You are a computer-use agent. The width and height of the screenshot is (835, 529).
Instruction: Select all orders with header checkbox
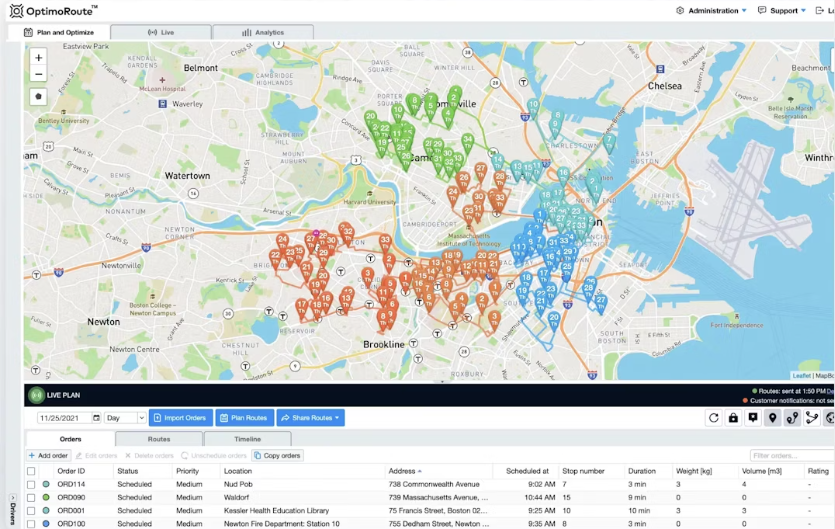pyautogui.click(x=31, y=471)
